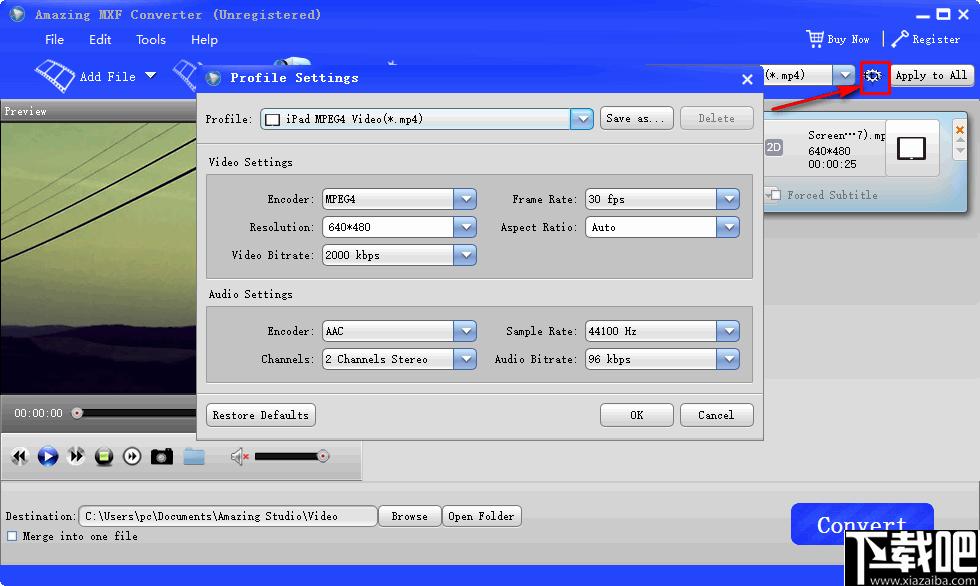Click the Save as... button
Image resolution: width=980 pixels, height=586 pixels.
point(636,118)
